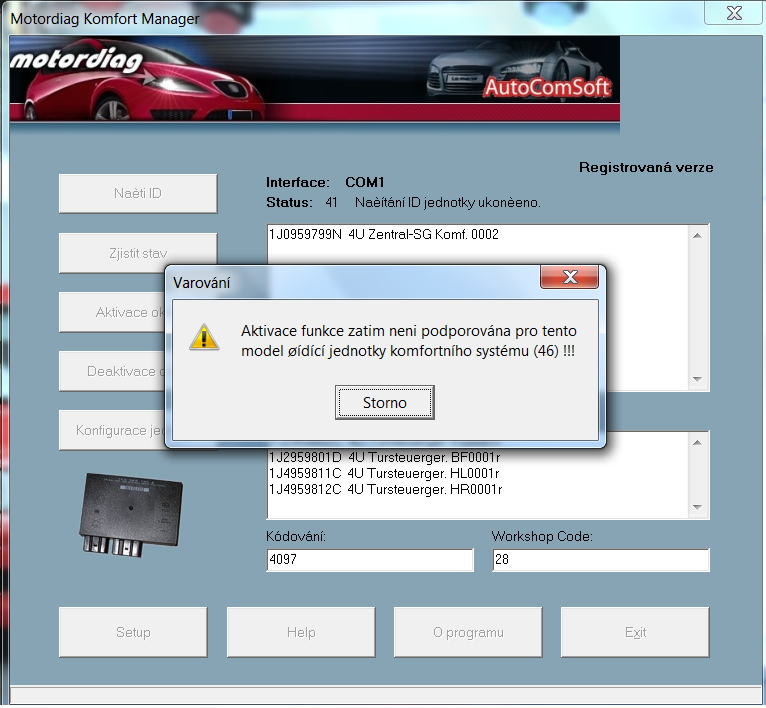Image resolution: width=766 pixels, height=708 pixels.
Task: Open the Help button
Action: (x=301, y=632)
